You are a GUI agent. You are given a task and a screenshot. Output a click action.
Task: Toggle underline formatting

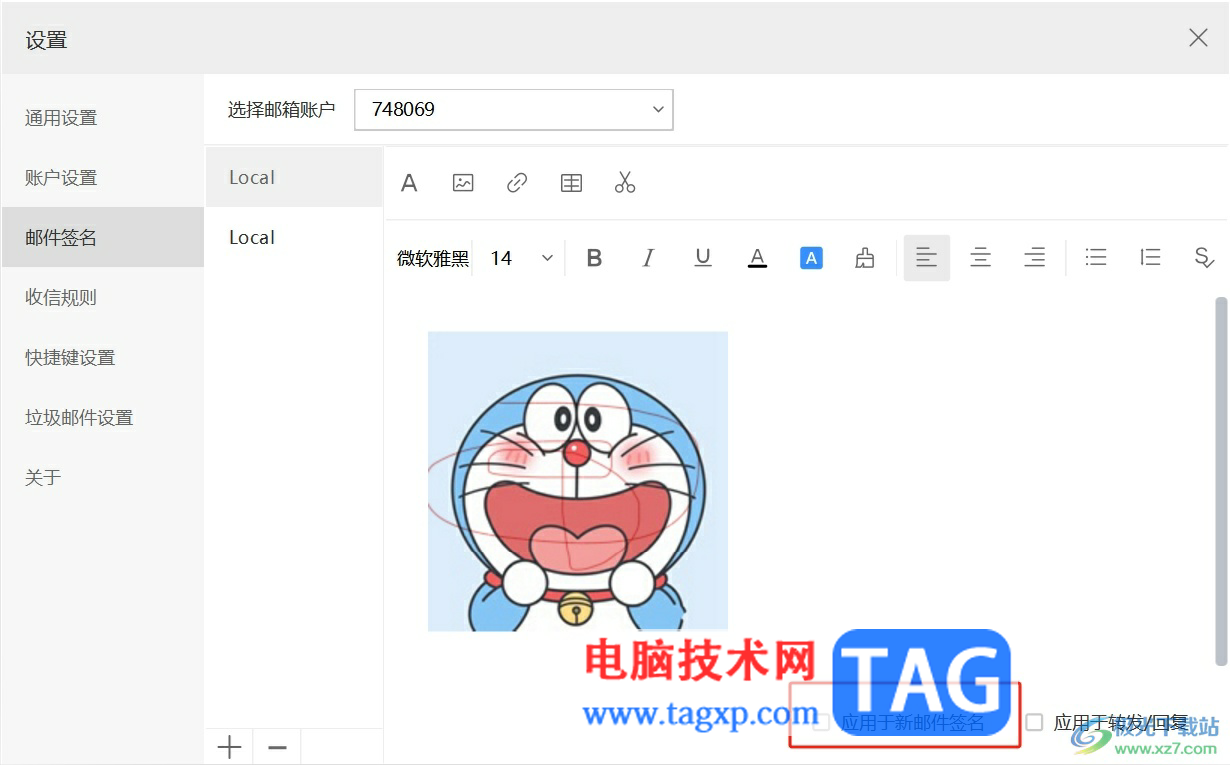point(703,258)
